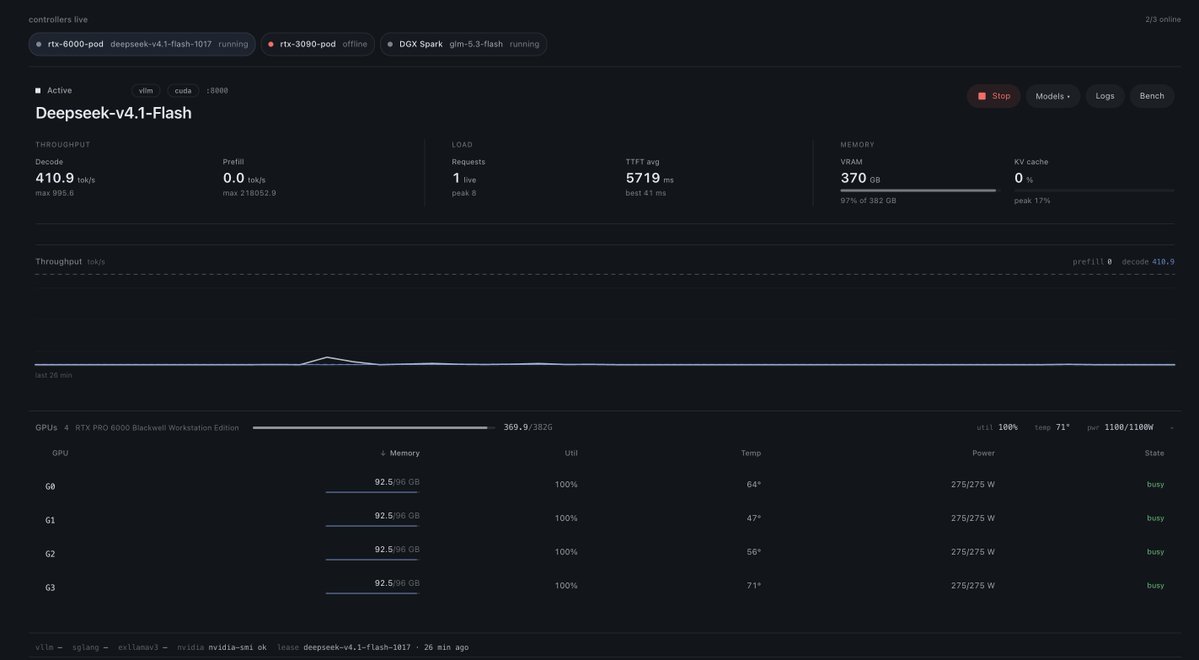Click the status dot on rtx-6000-pod chip
1199x660 pixels.
point(39,44)
